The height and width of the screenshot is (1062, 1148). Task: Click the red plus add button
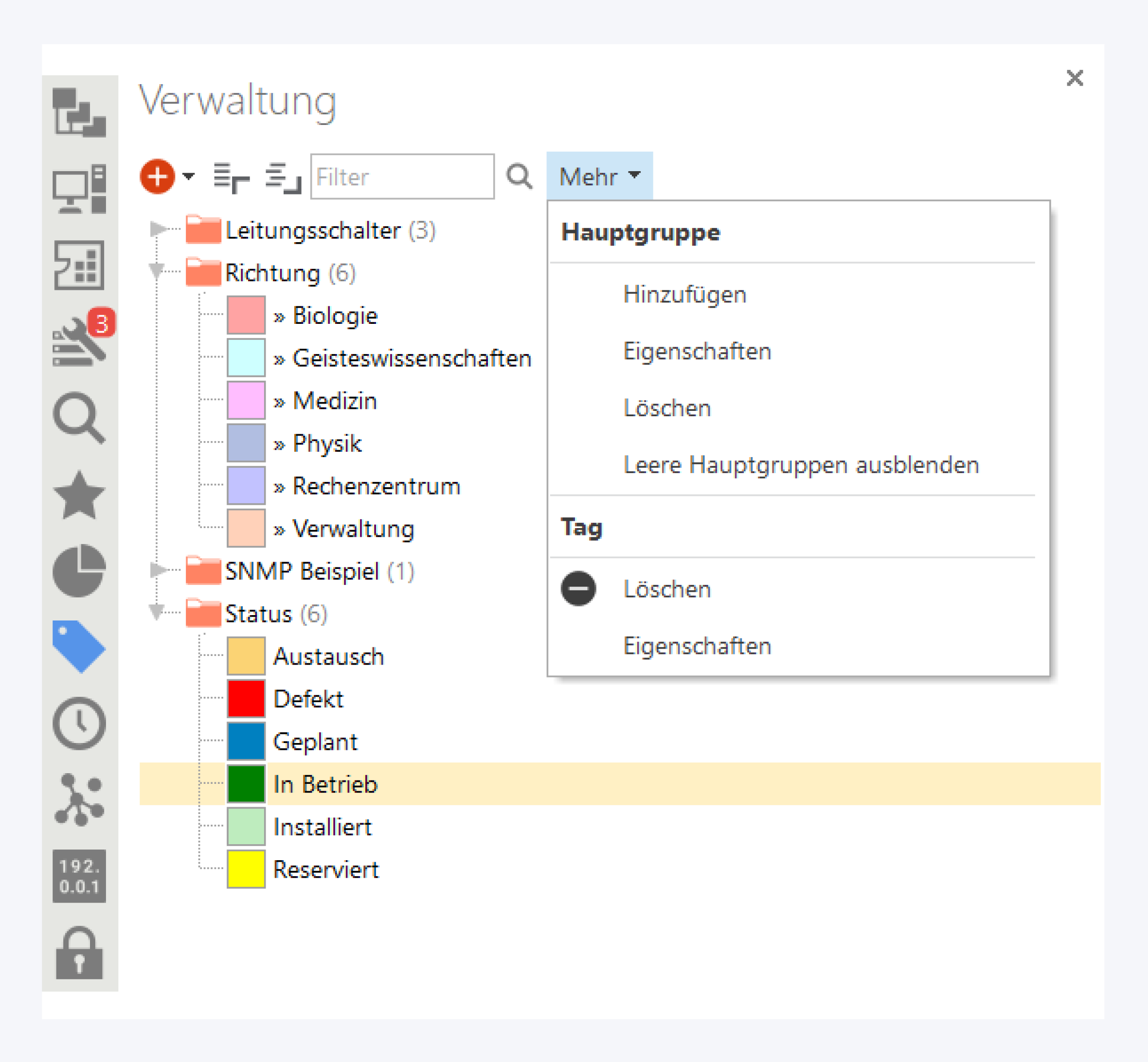coord(157,176)
